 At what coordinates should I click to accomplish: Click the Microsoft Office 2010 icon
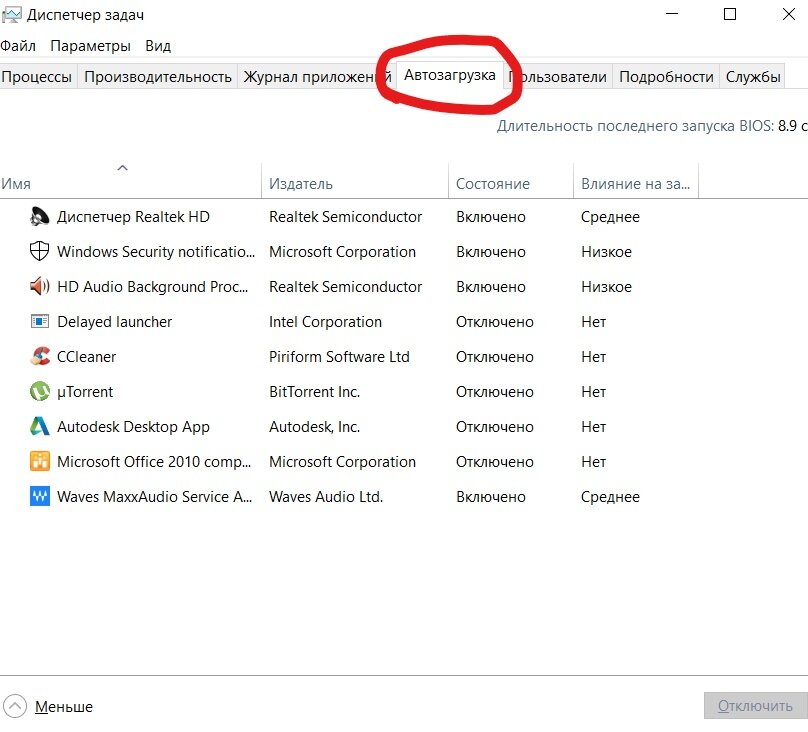[39, 462]
